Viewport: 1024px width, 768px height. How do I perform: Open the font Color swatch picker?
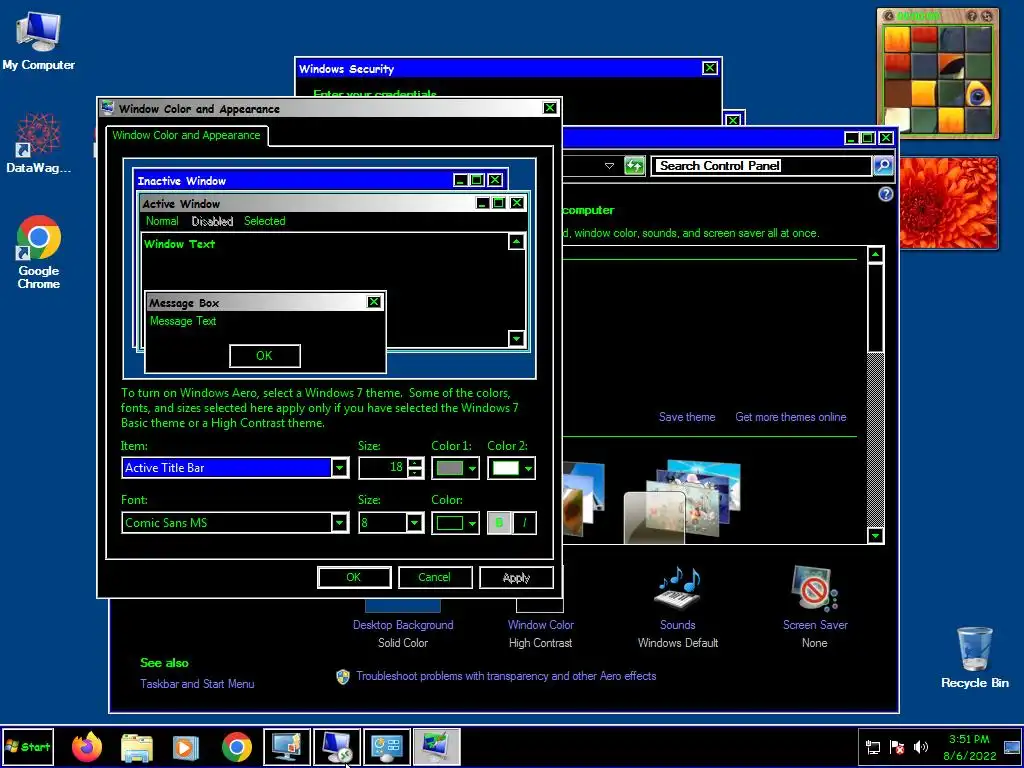pyautogui.click(x=455, y=522)
